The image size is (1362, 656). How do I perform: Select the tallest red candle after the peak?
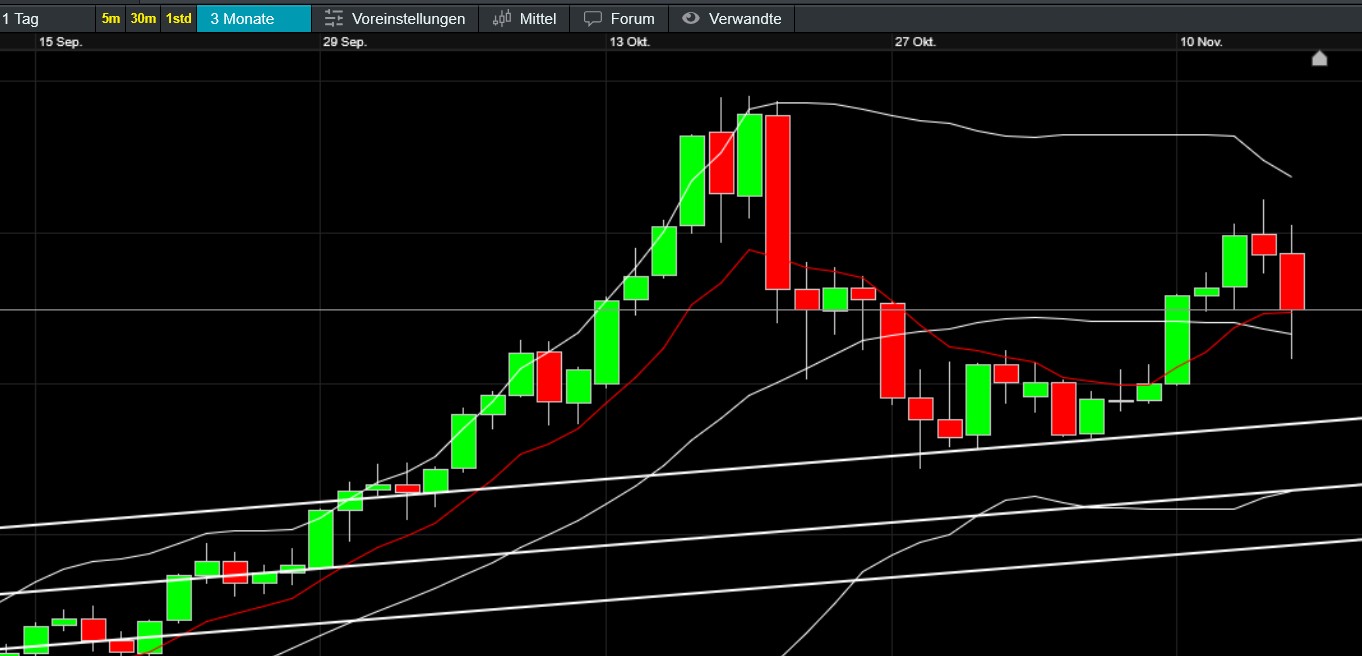(x=778, y=202)
